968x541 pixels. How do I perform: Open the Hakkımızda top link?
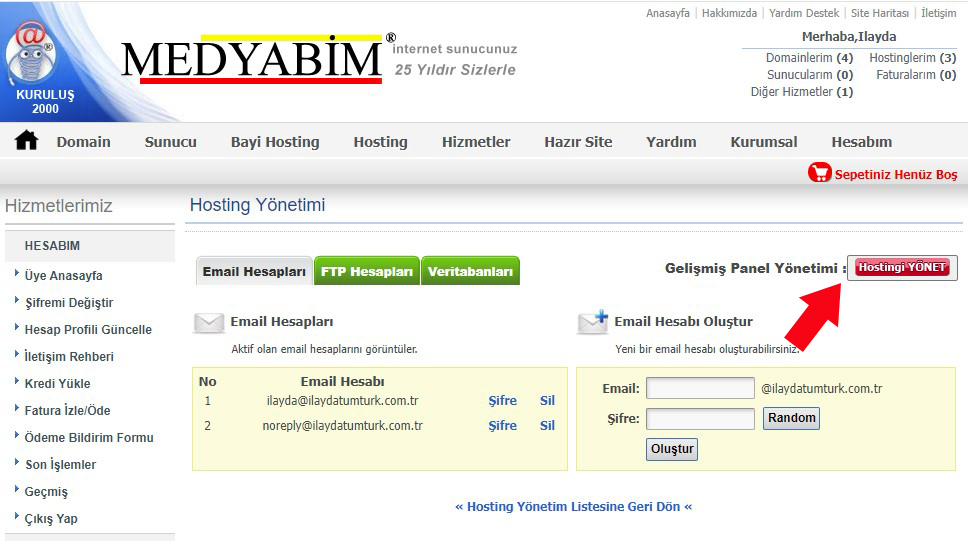tap(729, 13)
